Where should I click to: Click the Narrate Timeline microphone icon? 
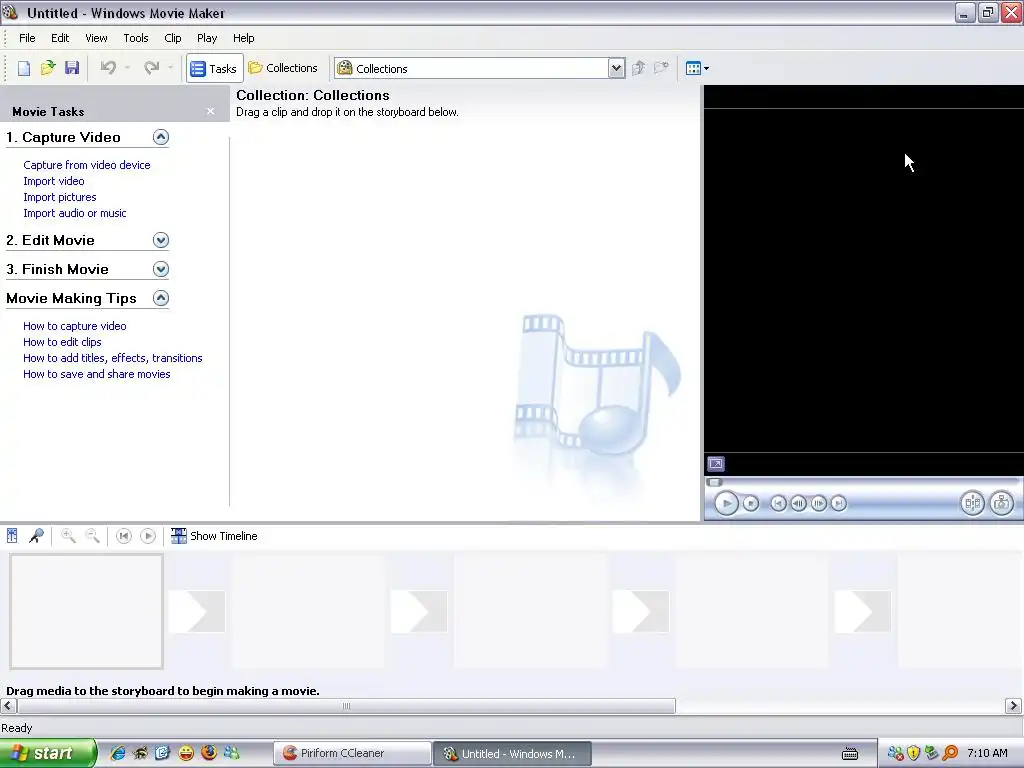(x=36, y=536)
